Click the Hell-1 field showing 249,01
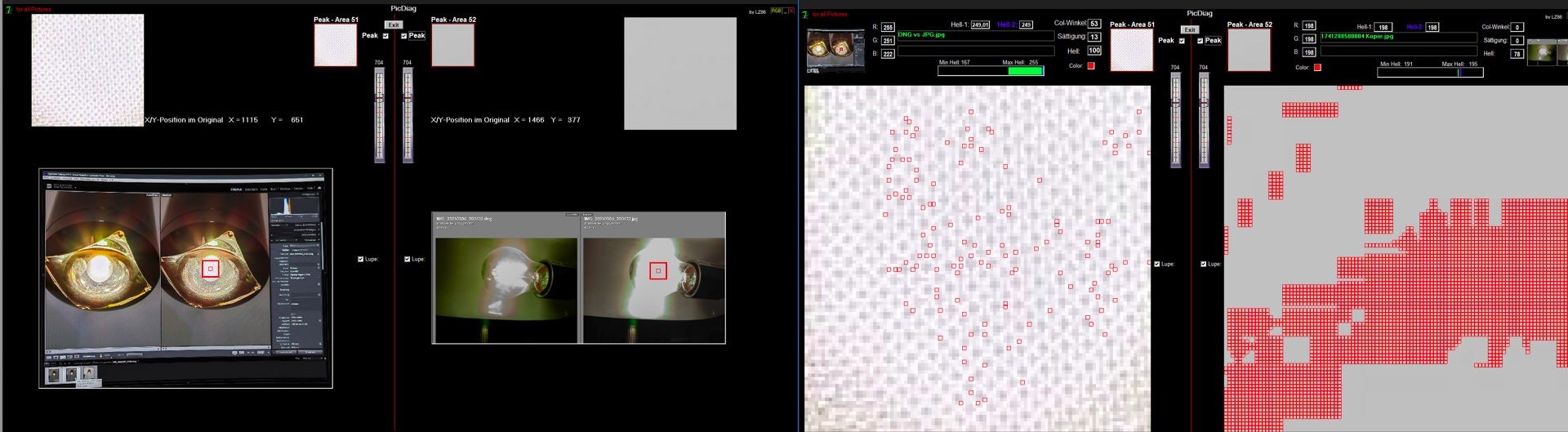This screenshot has height=432, width=1568. pyautogui.click(x=980, y=25)
